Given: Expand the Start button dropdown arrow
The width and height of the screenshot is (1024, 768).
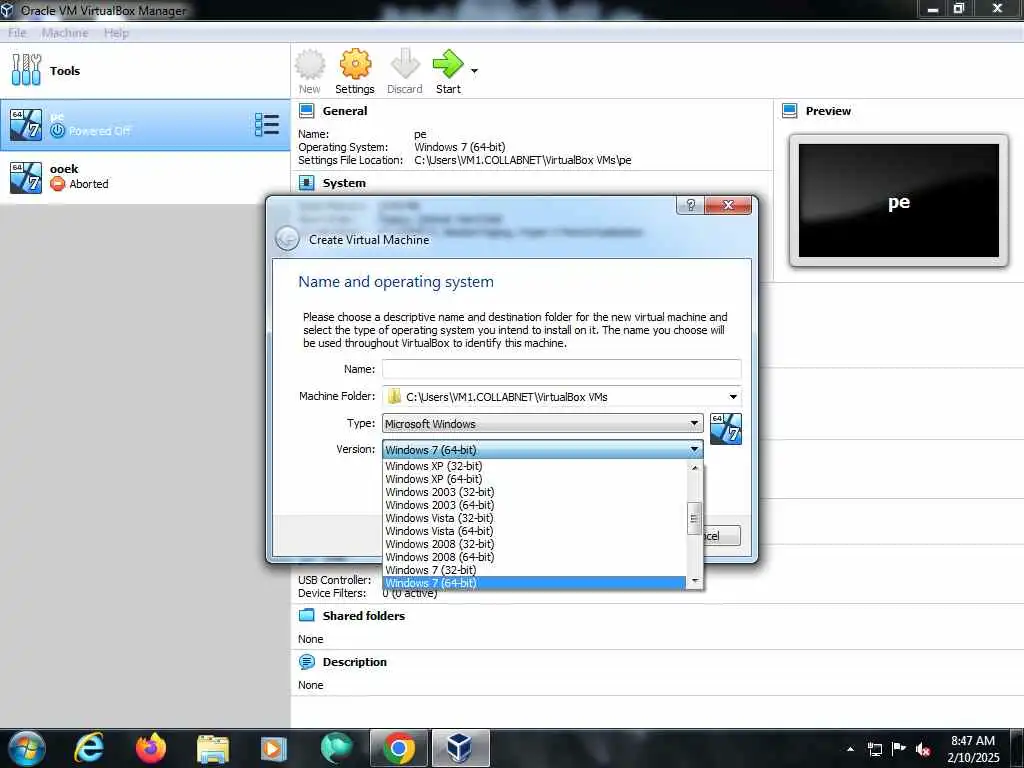Looking at the screenshot, I should (475, 71).
